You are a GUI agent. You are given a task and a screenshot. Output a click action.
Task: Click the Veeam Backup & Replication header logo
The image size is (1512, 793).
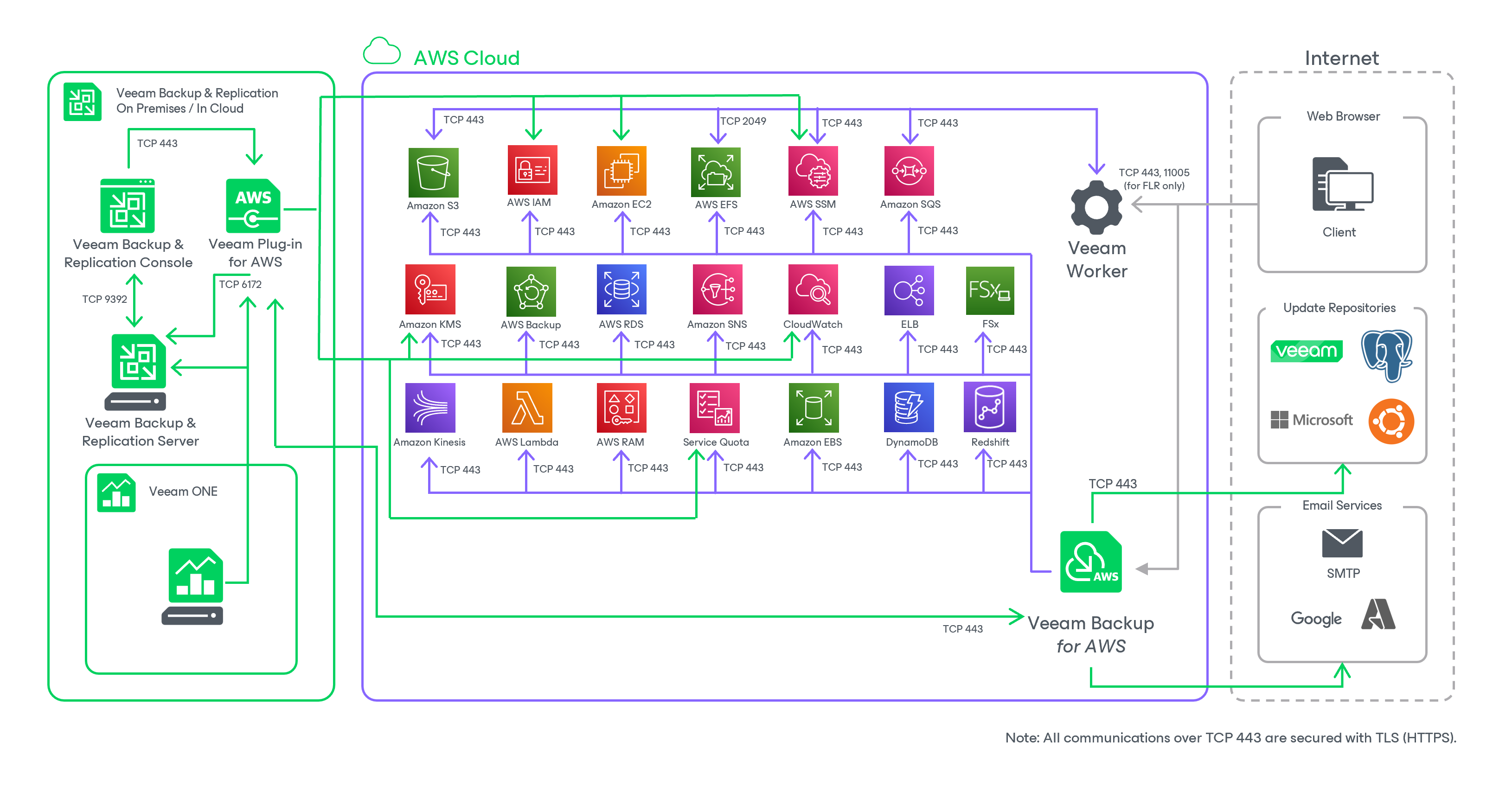coord(82,102)
